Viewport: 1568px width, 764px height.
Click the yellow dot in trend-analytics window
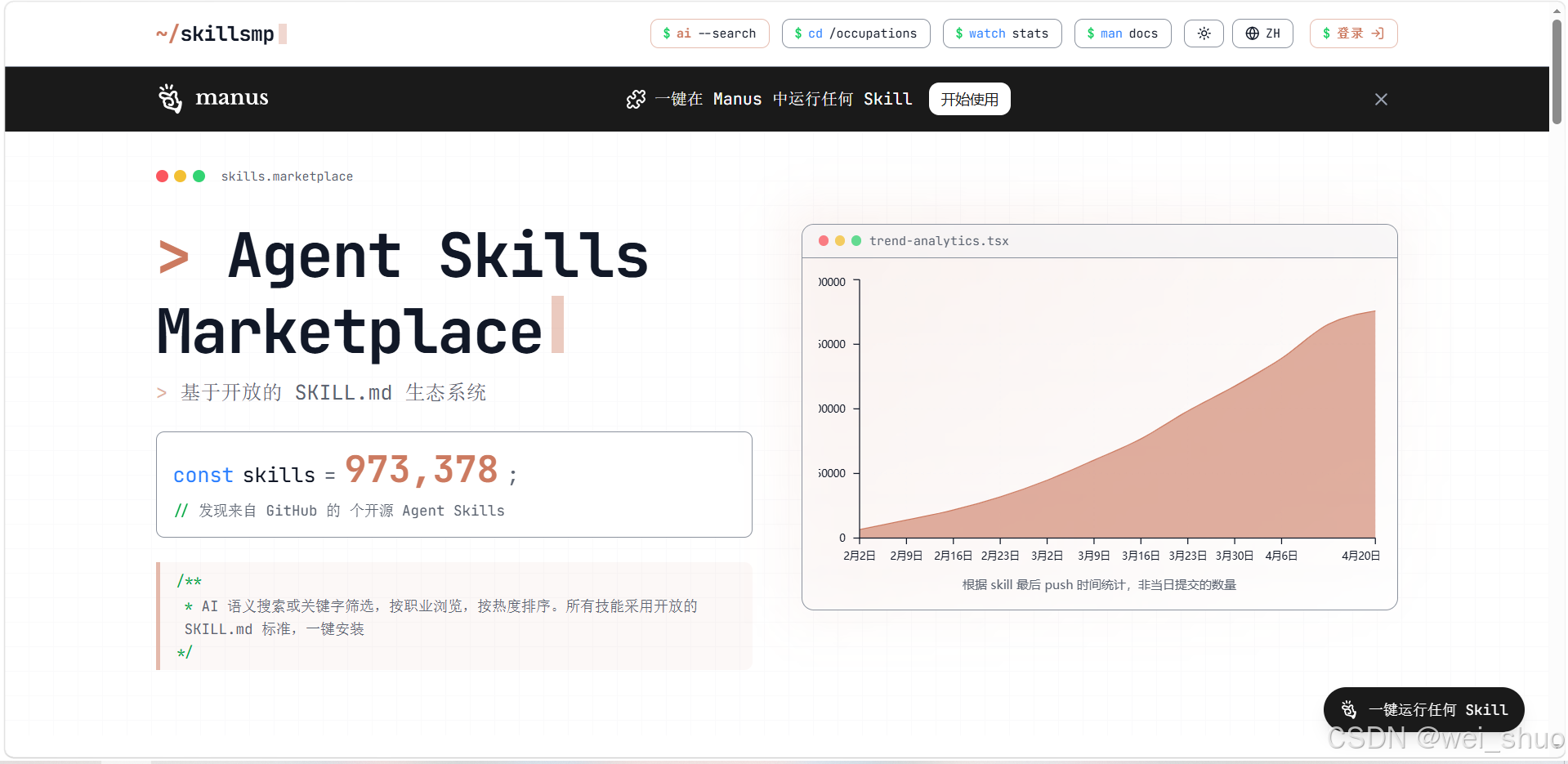coord(840,240)
